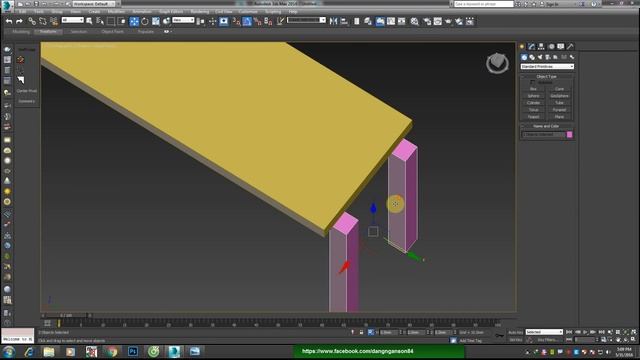Select Lights category in Create panel
The height and width of the screenshot is (360, 640).
[x=540, y=57]
